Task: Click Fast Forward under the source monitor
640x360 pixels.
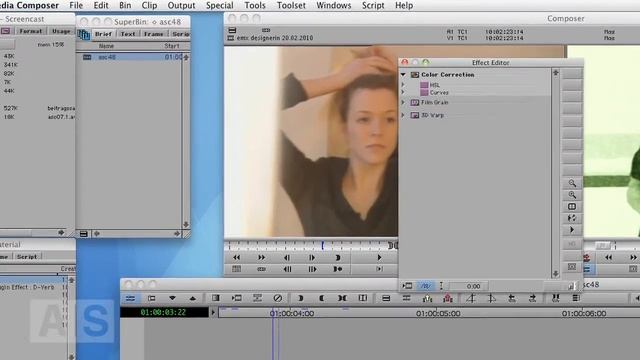Action: coord(261,258)
